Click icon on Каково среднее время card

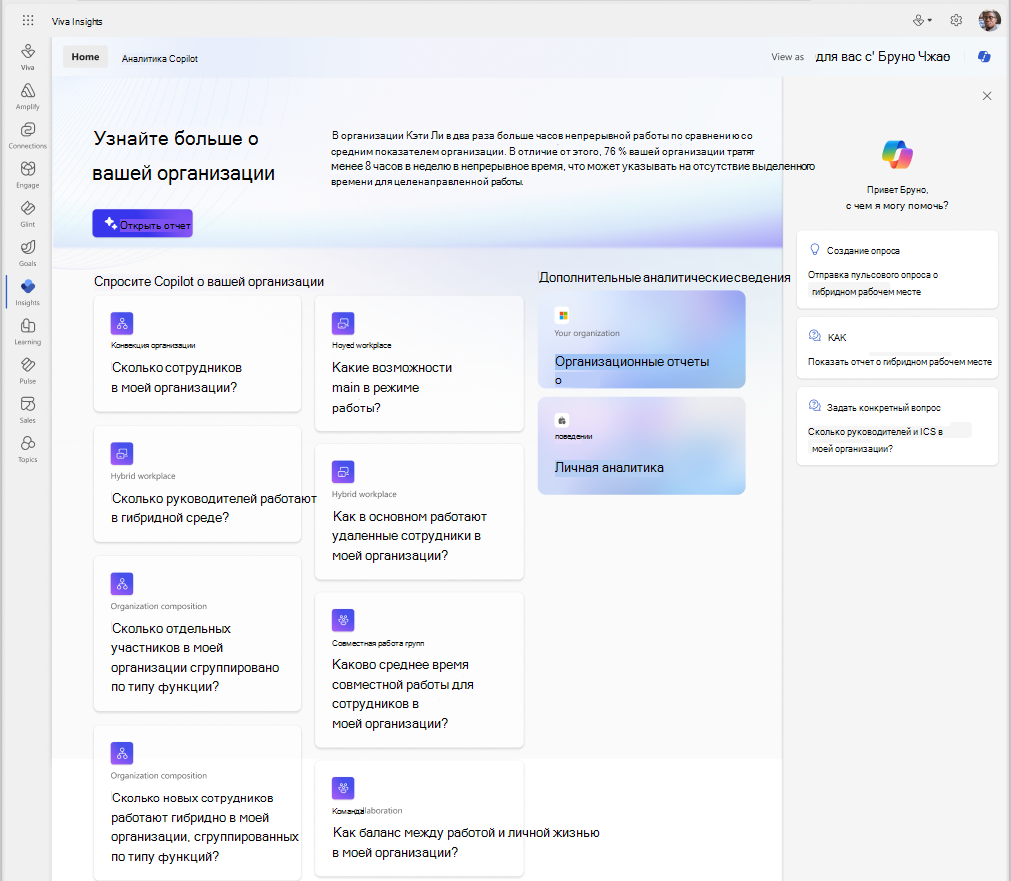pyautogui.click(x=343, y=620)
